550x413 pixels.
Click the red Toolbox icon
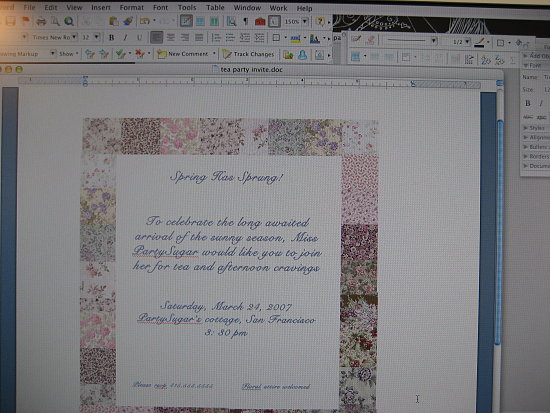click(x=260, y=22)
